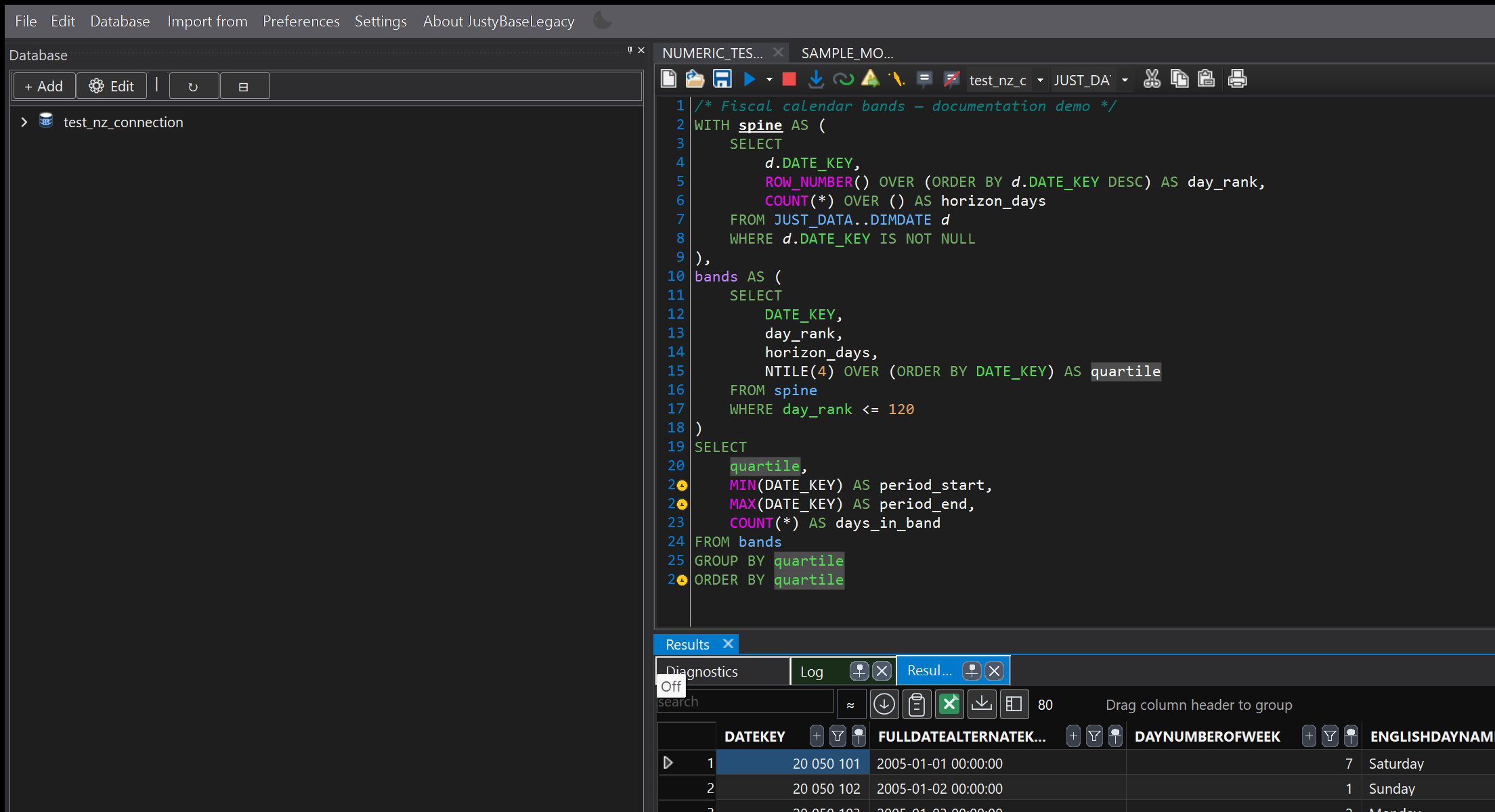Select the Resul... result tab
The height and width of the screenshot is (812, 1495).
point(929,671)
